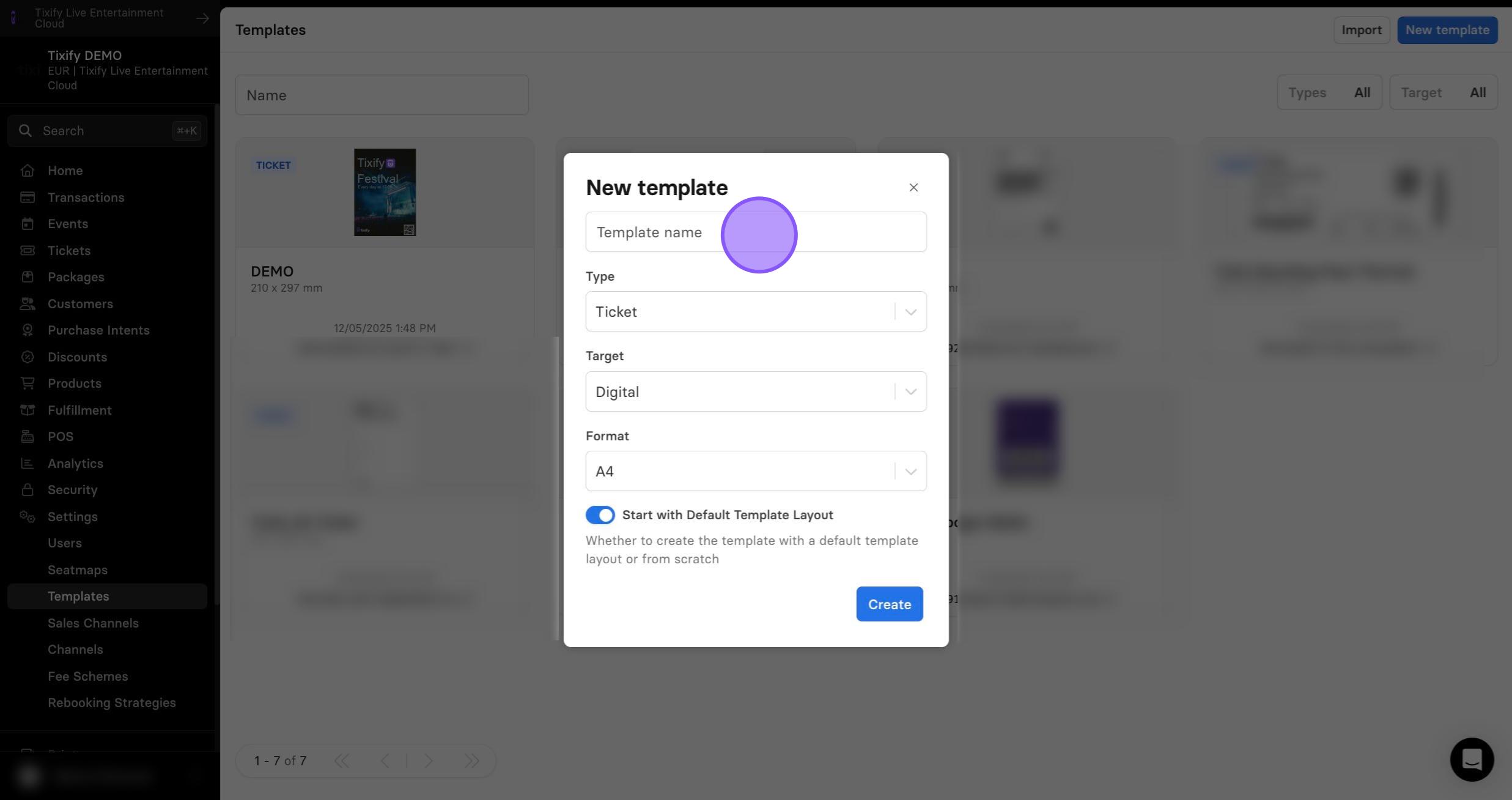Go to next page of templates
The height and width of the screenshot is (800, 1512).
click(429, 761)
